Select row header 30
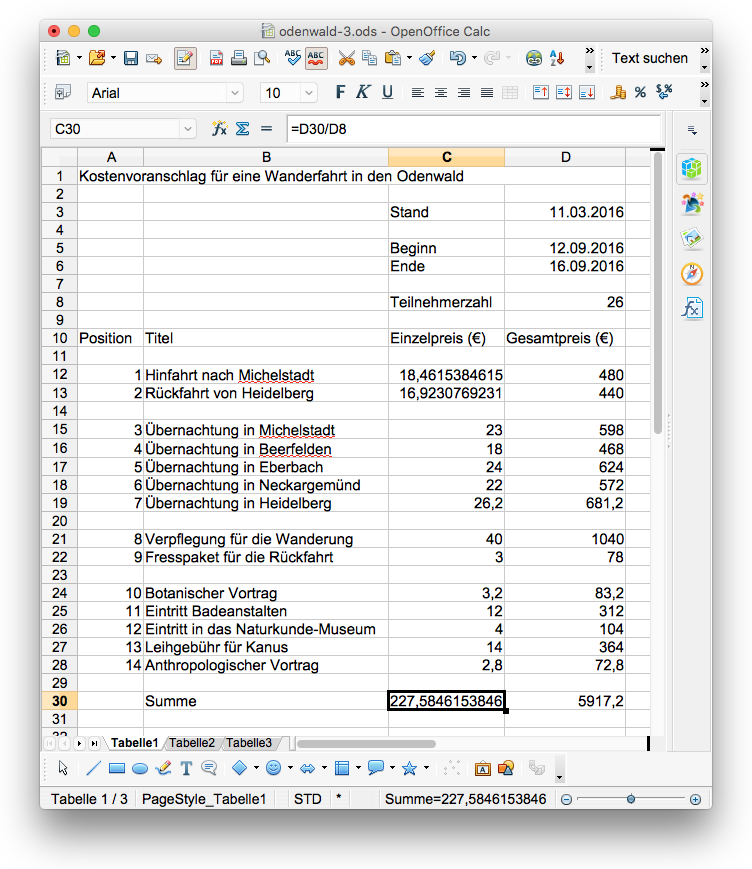This screenshot has height=869, width=752. [59, 701]
